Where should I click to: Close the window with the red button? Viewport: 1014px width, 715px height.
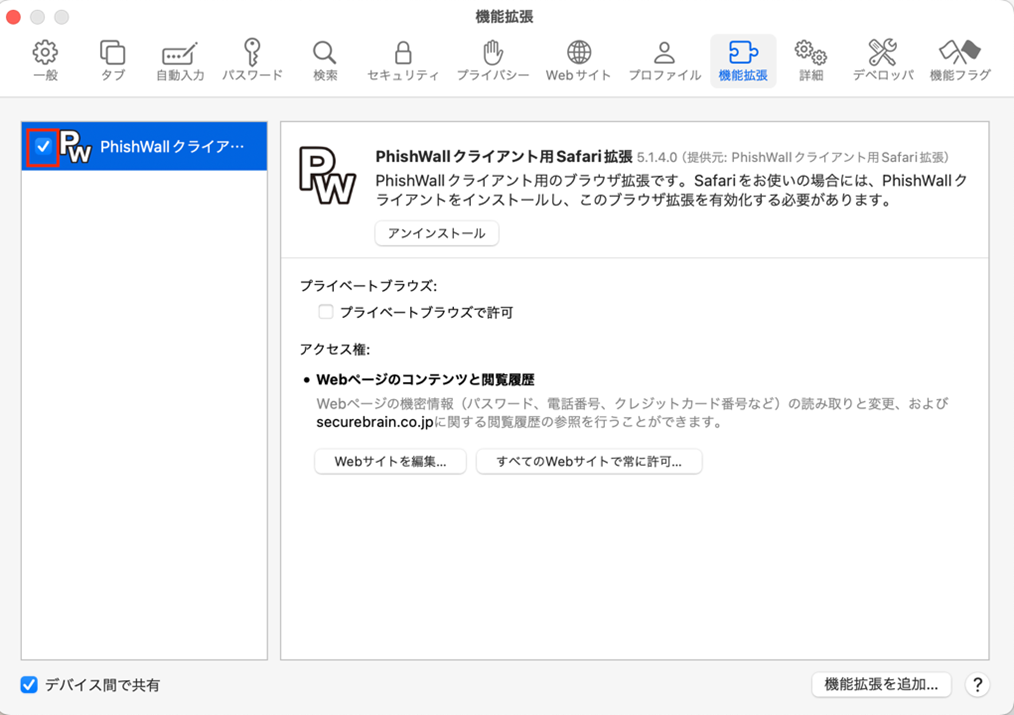coord(14,17)
